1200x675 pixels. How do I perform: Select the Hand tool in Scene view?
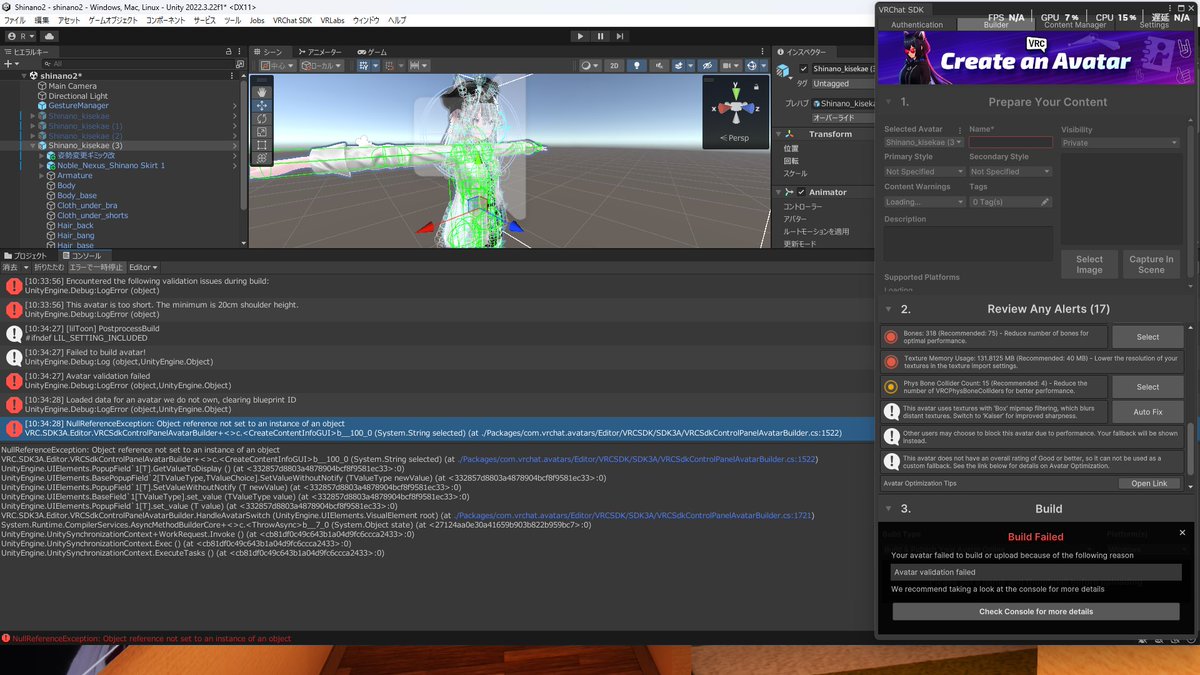[262, 92]
